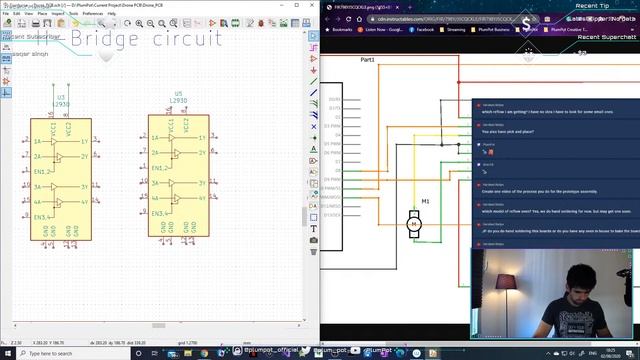Open the Inspect menu in Eeschema
The height and width of the screenshot is (360, 640).
click(x=58, y=13)
